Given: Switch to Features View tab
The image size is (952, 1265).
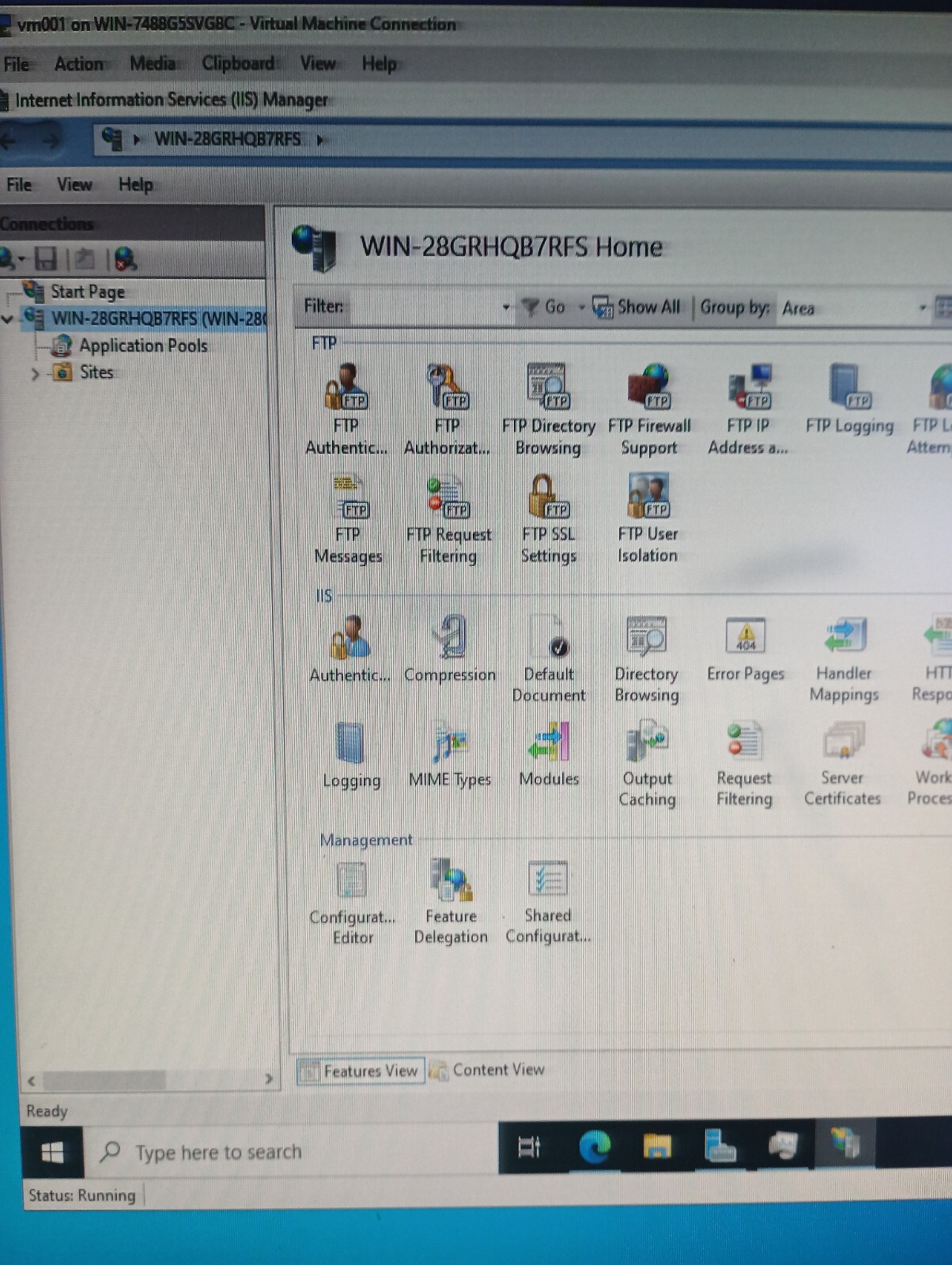Looking at the screenshot, I should point(361,1071).
